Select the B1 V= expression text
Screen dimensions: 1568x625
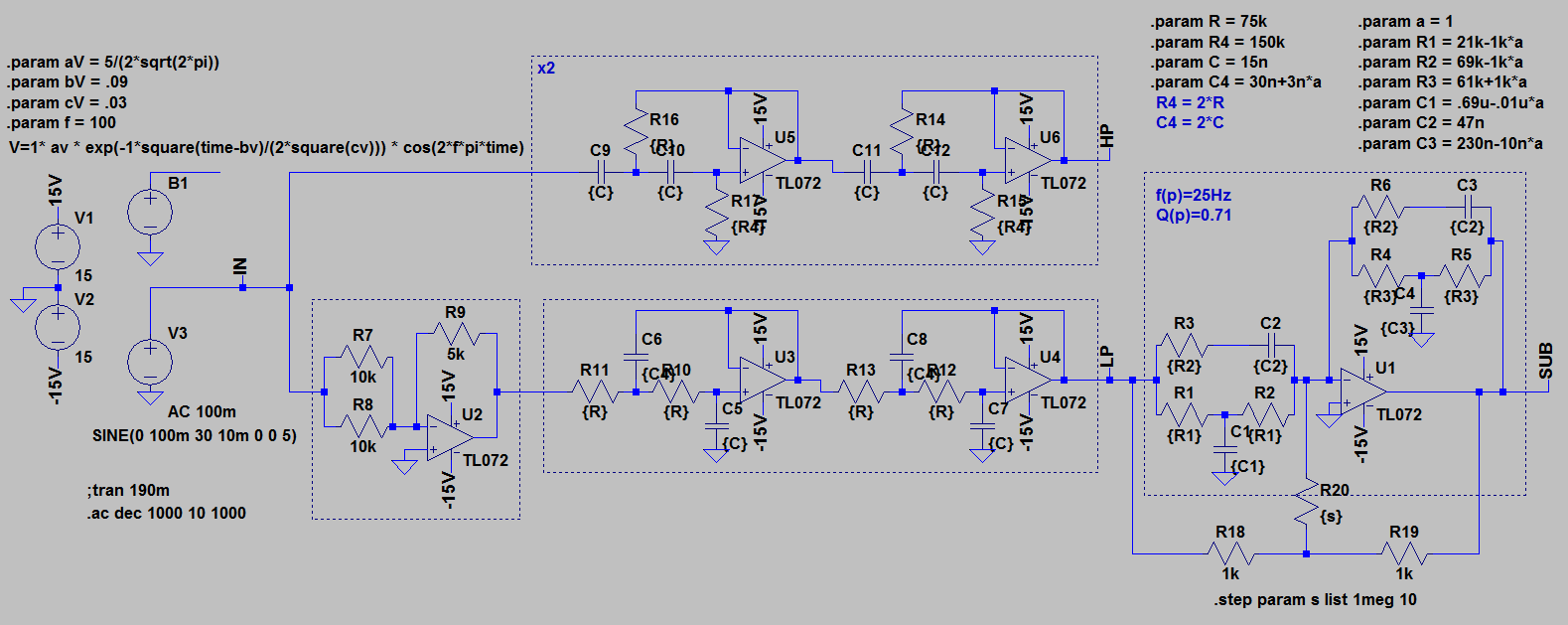[x=266, y=148]
